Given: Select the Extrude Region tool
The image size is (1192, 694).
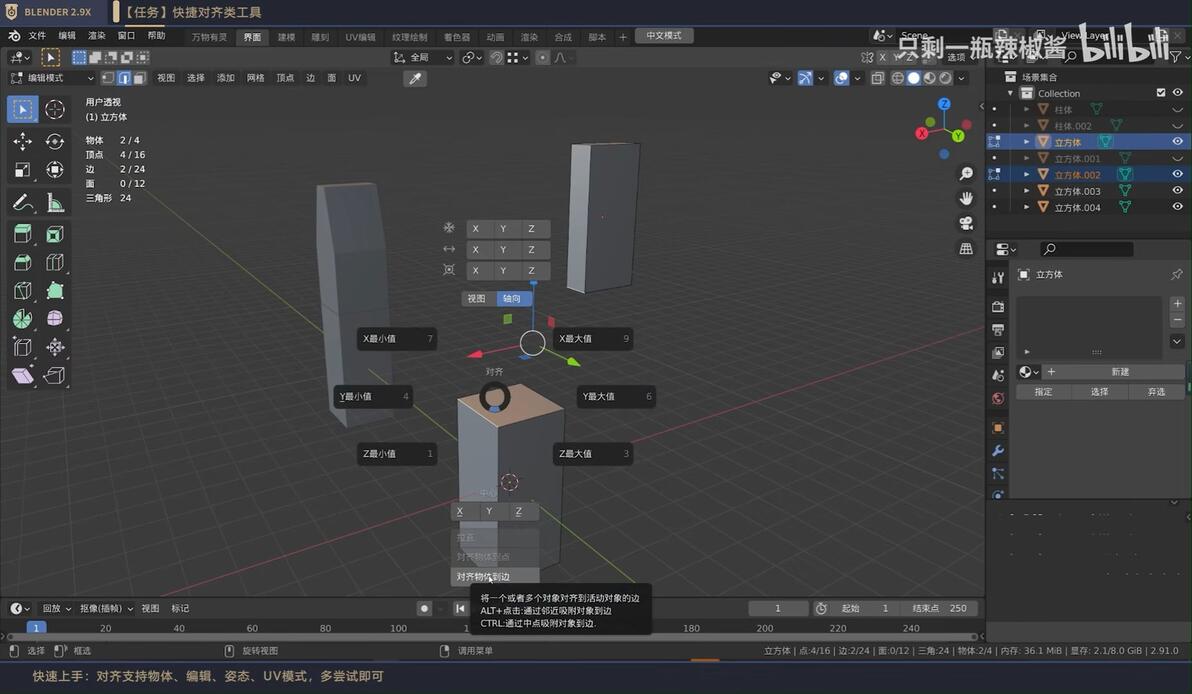Looking at the screenshot, I should (23, 234).
